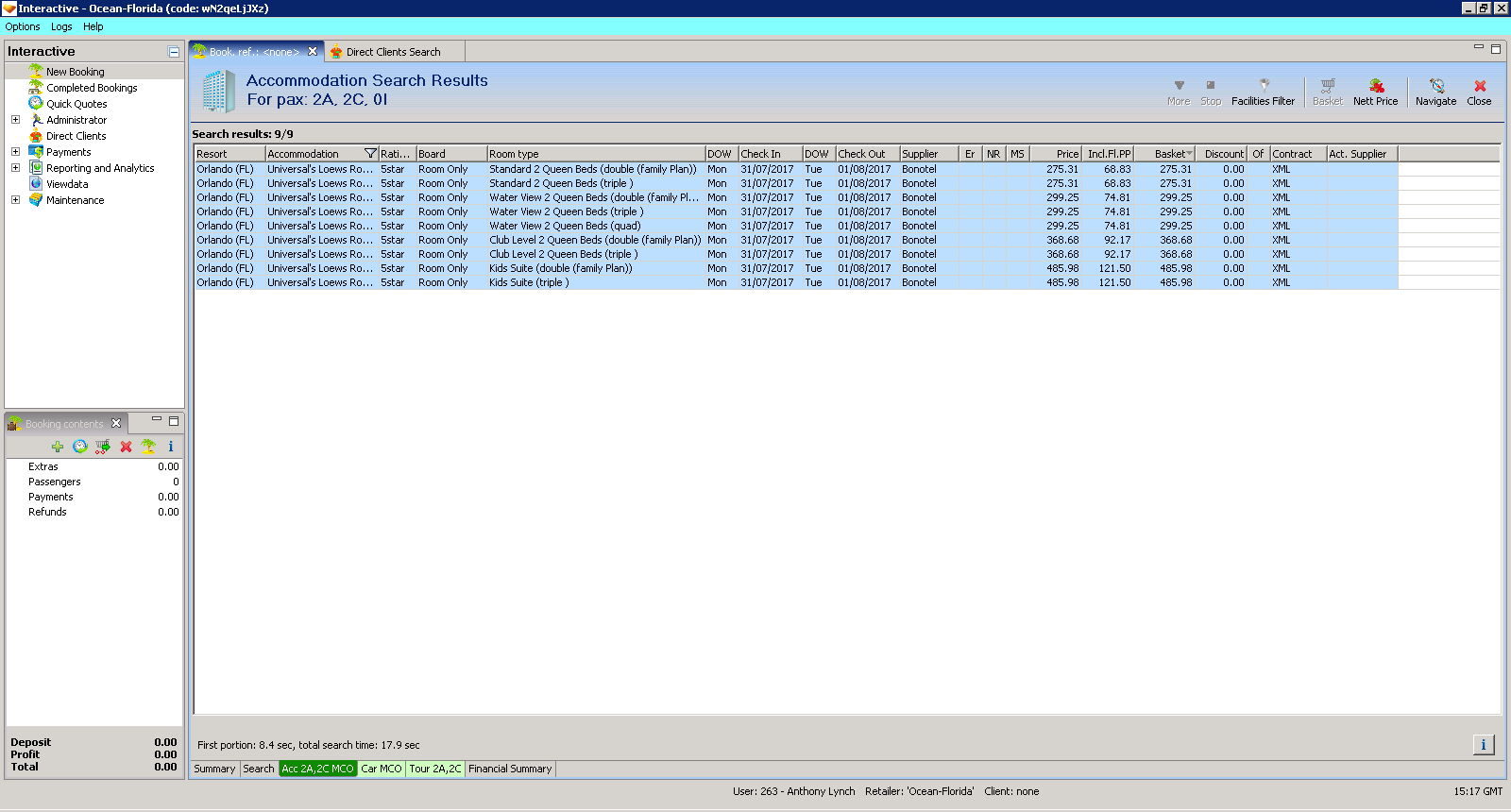
Task: Select the Kids Suite (triple) result row
Action: coord(796,282)
